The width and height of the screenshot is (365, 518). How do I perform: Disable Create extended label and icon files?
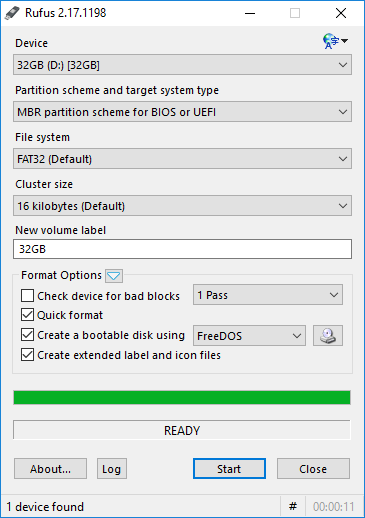[x=27, y=355]
